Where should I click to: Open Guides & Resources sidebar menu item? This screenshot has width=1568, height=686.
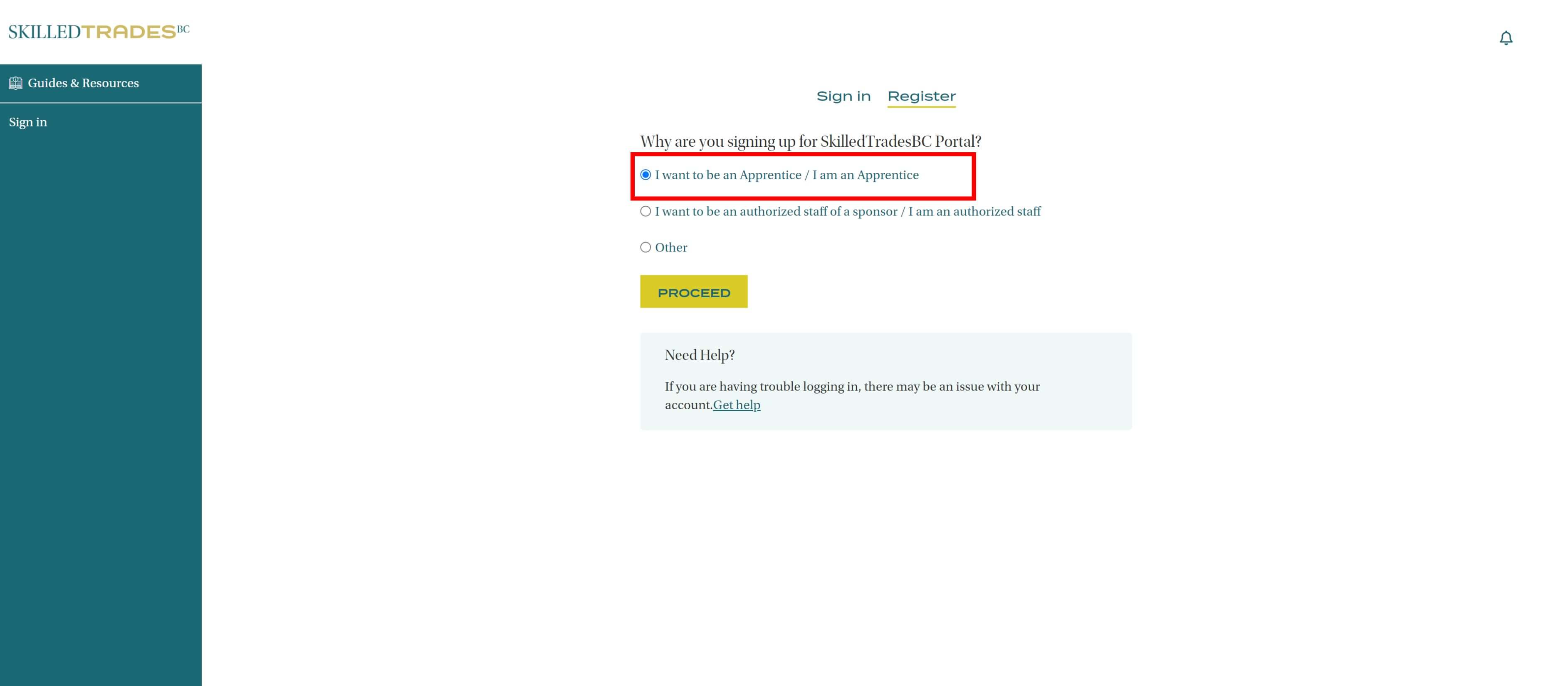[x=84, y=84]
